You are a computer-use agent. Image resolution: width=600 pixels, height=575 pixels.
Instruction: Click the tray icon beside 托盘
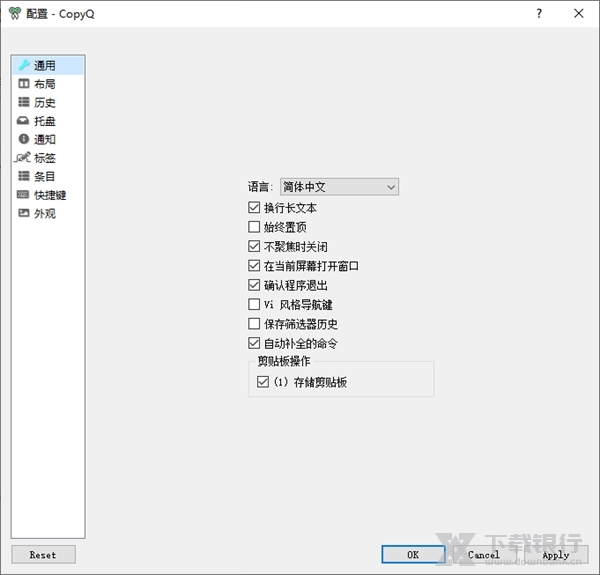[x=23, y=121]
